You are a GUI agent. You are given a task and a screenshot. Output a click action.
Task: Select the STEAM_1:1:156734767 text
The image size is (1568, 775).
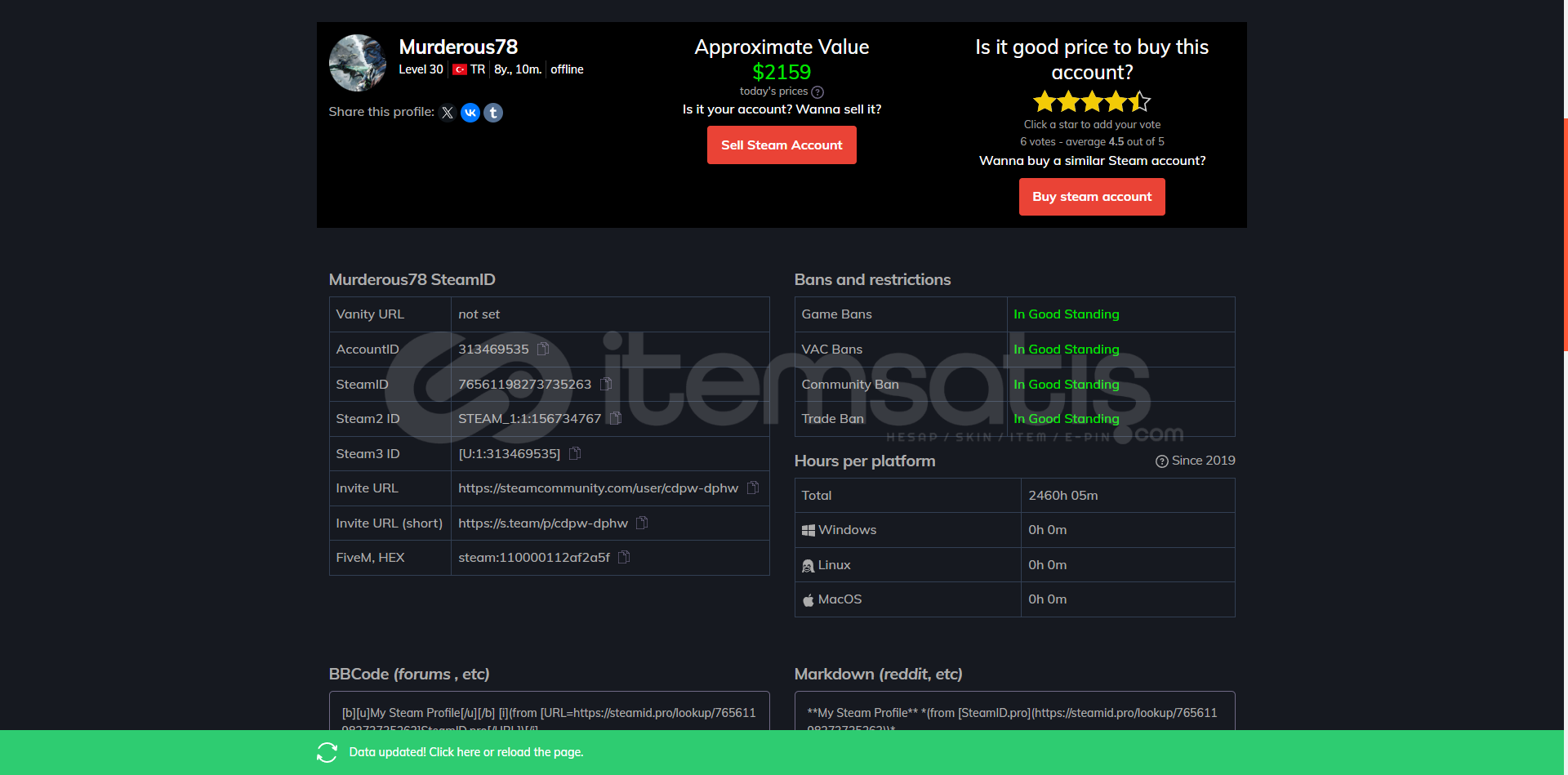coord(529,418)
